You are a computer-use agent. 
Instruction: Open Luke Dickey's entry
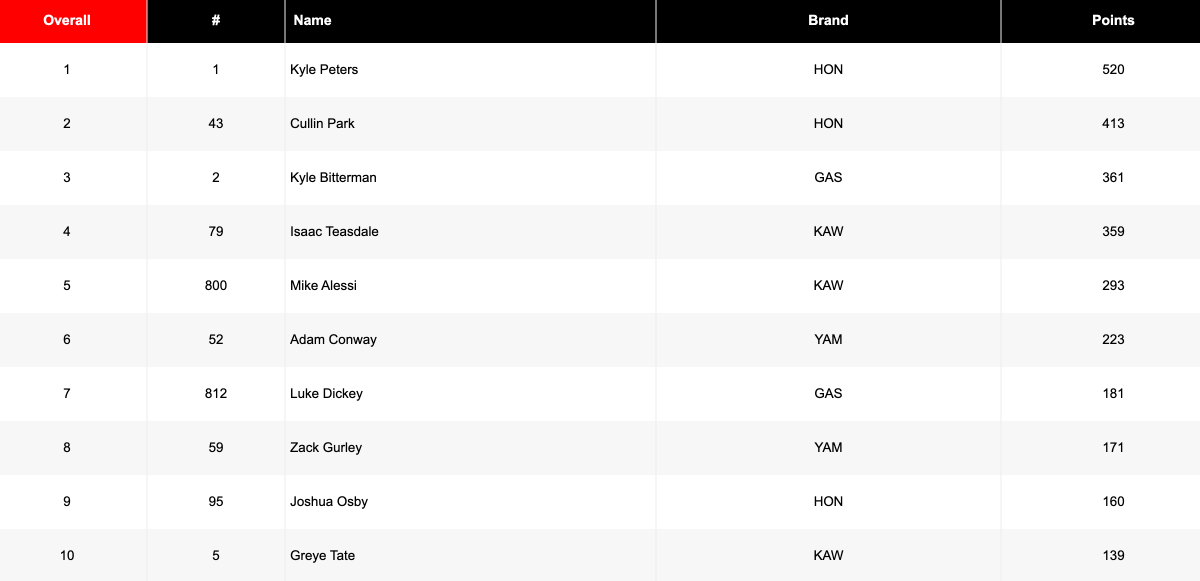[326, 394]
